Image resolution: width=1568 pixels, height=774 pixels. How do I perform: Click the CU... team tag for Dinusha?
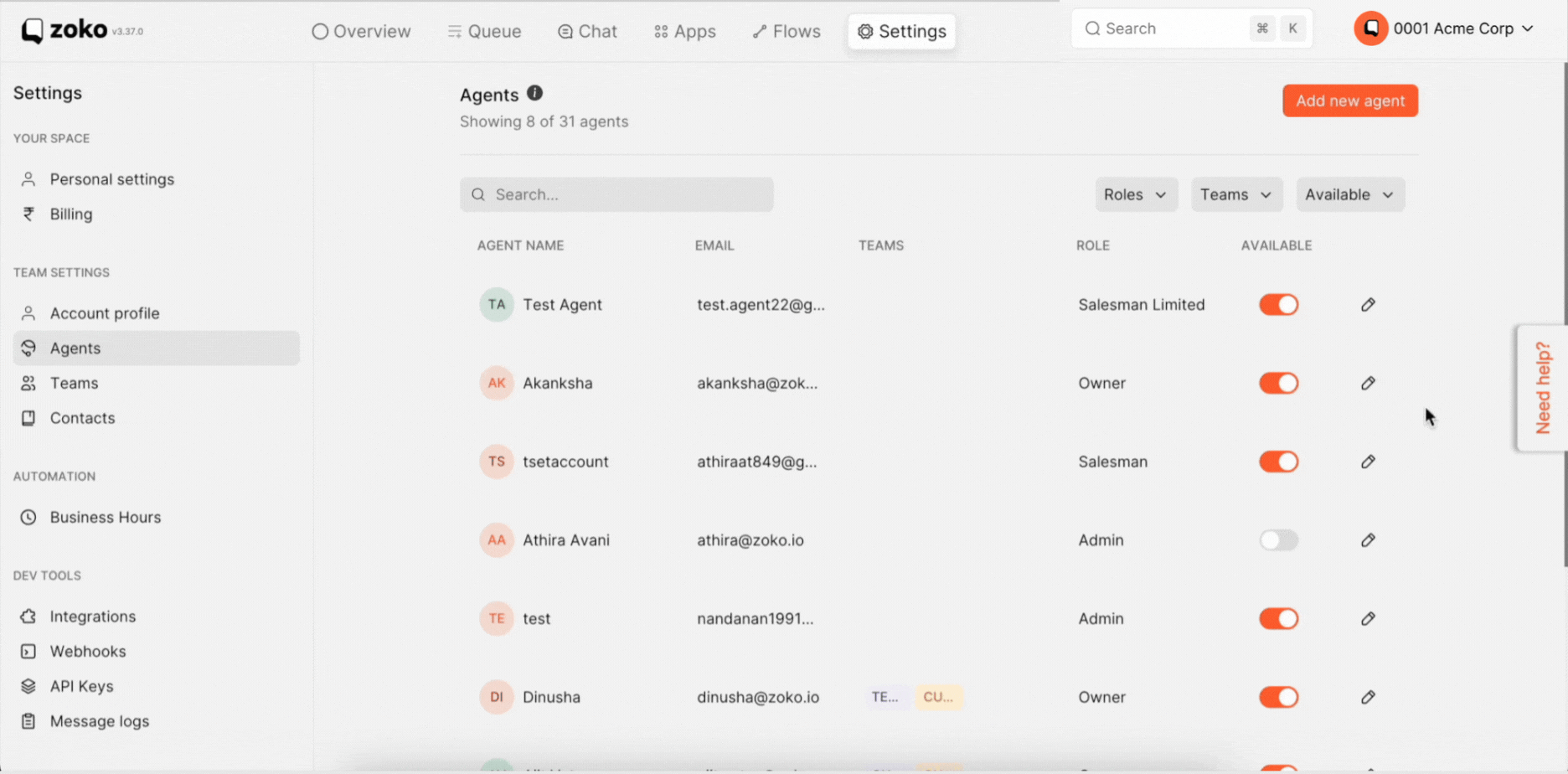coord(938,697)
